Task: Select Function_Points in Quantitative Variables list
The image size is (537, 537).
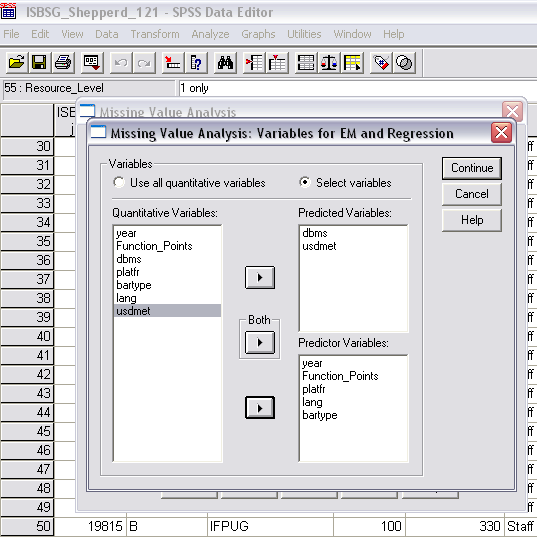Action: click(x=167, y=246)
